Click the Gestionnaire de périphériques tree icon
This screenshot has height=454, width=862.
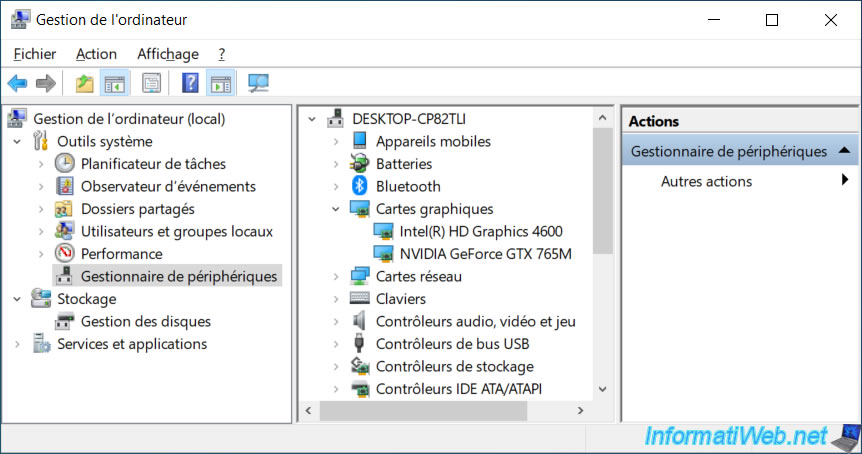pos(64,276)
